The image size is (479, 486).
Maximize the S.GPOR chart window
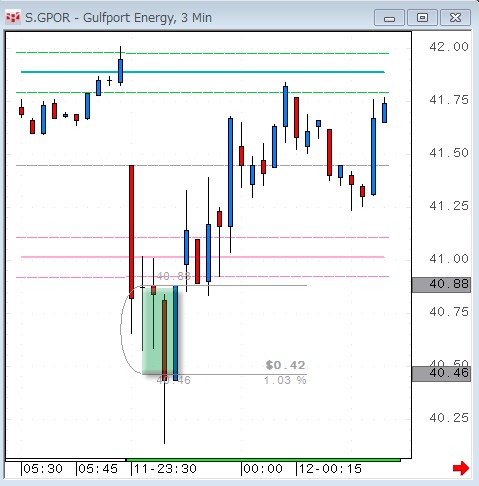pyautogui.click(x=422, y=18)
